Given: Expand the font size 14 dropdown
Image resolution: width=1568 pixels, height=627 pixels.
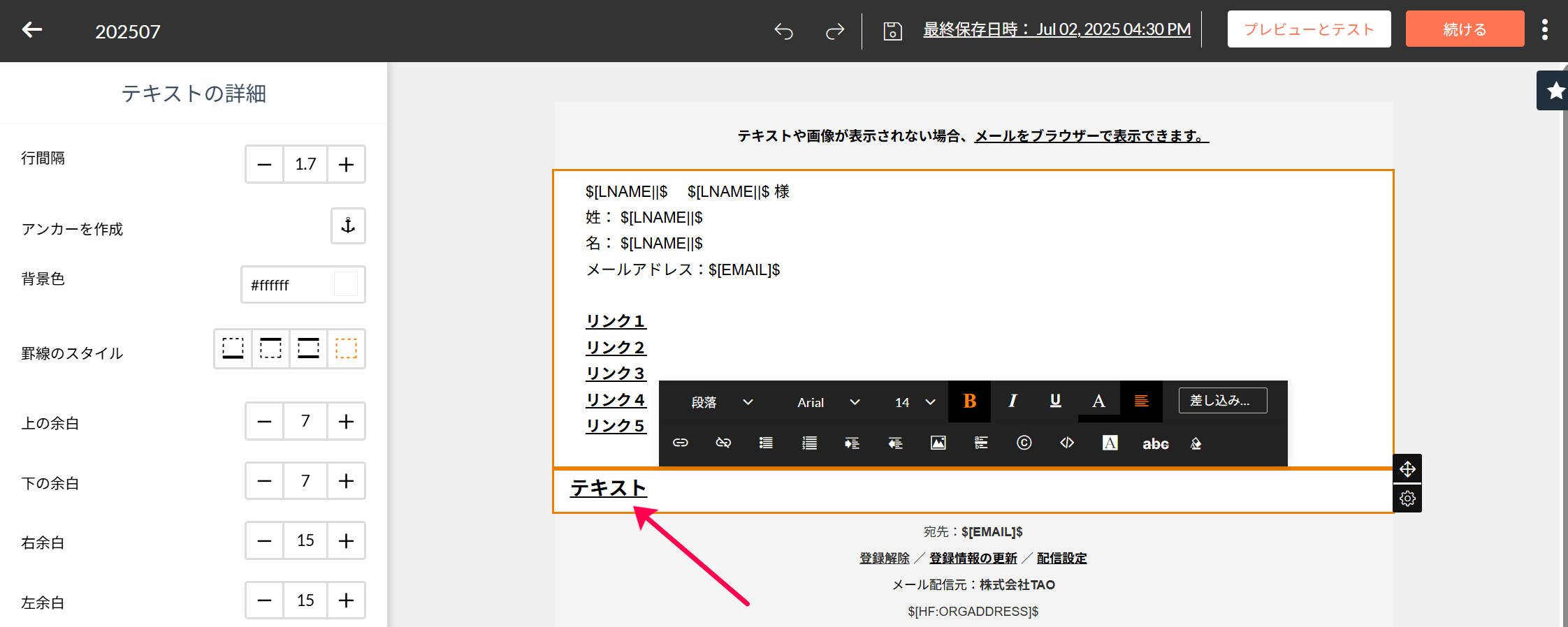Looking at the screenshot, I should point(914,402).
